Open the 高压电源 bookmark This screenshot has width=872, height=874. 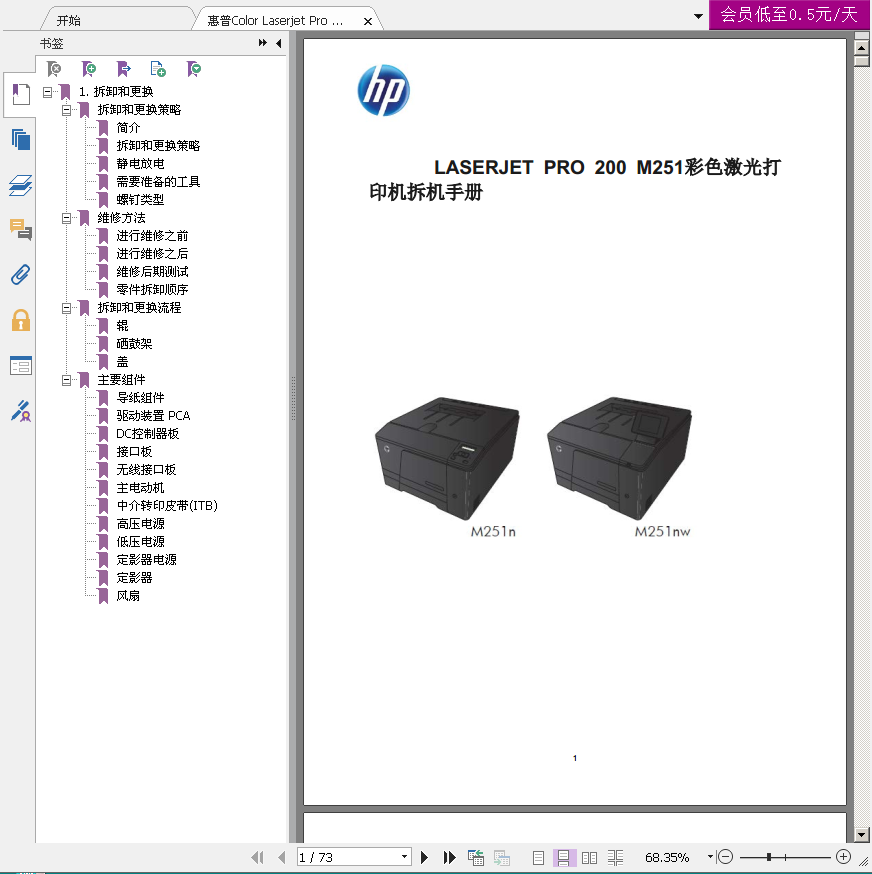point(141,524)
